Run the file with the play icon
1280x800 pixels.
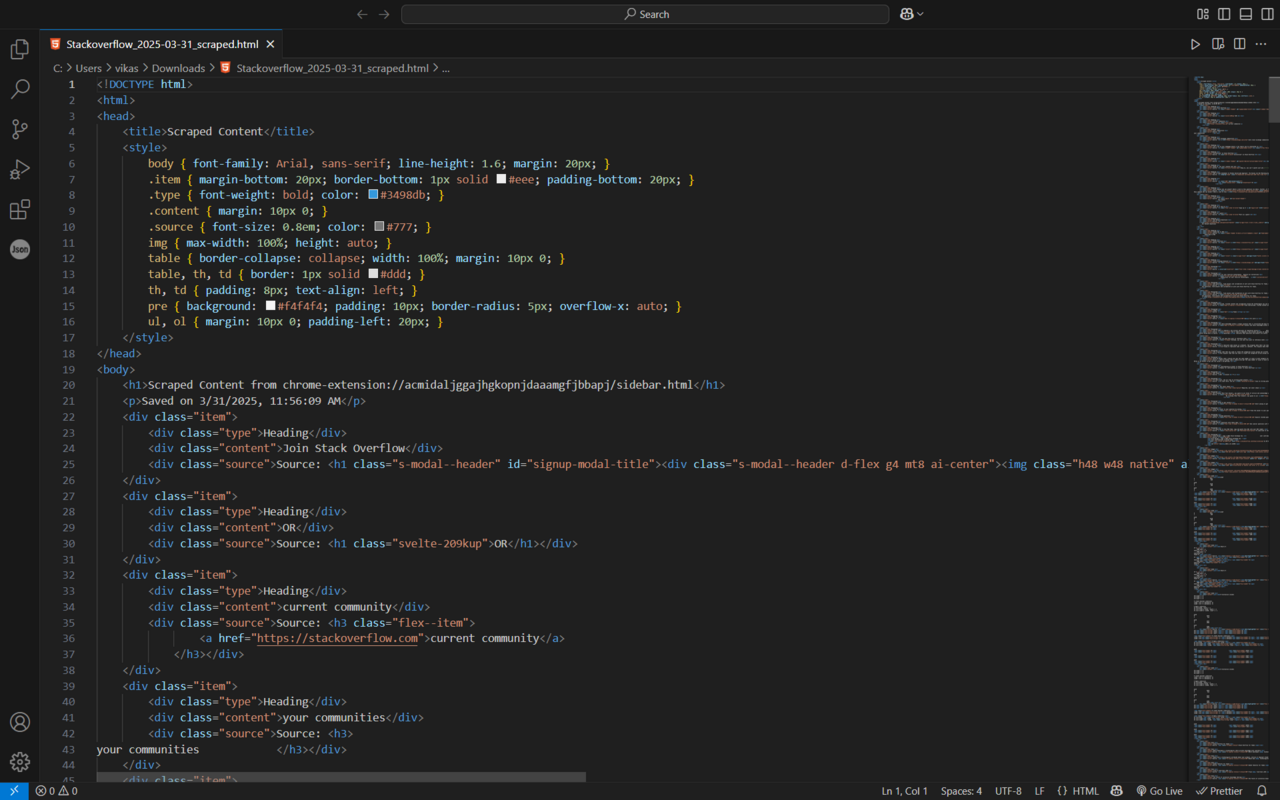coord(1195,44)
